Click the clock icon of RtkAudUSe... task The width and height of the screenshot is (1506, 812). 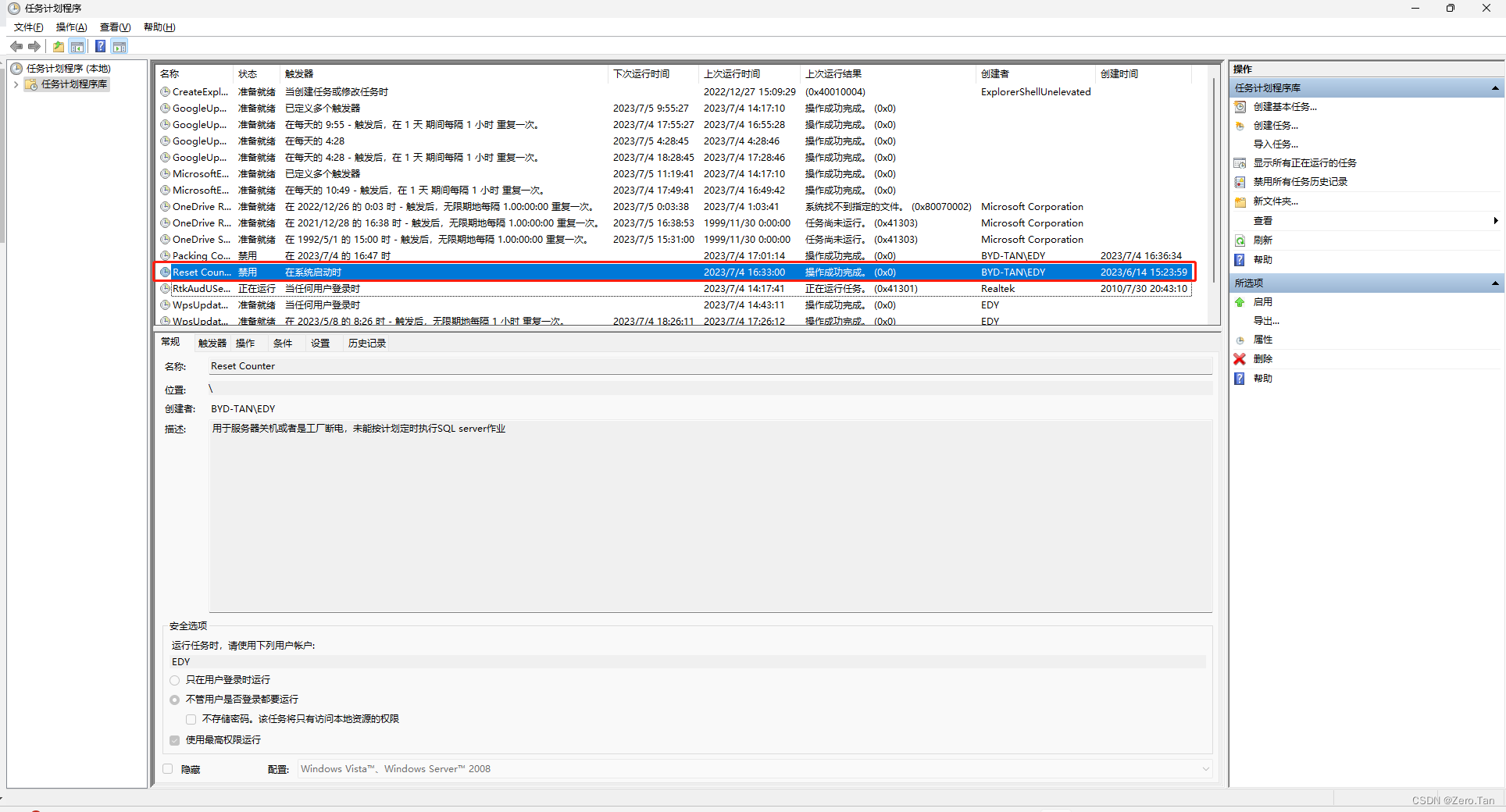click(x=166, y=289)
